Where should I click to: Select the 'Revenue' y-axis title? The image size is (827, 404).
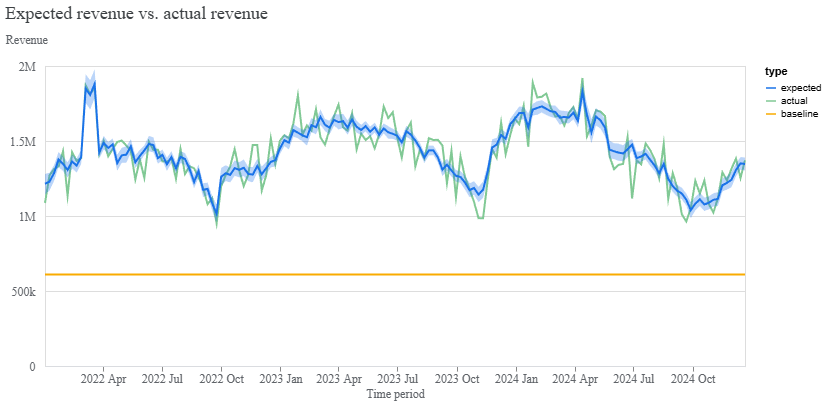pos(27,40)
